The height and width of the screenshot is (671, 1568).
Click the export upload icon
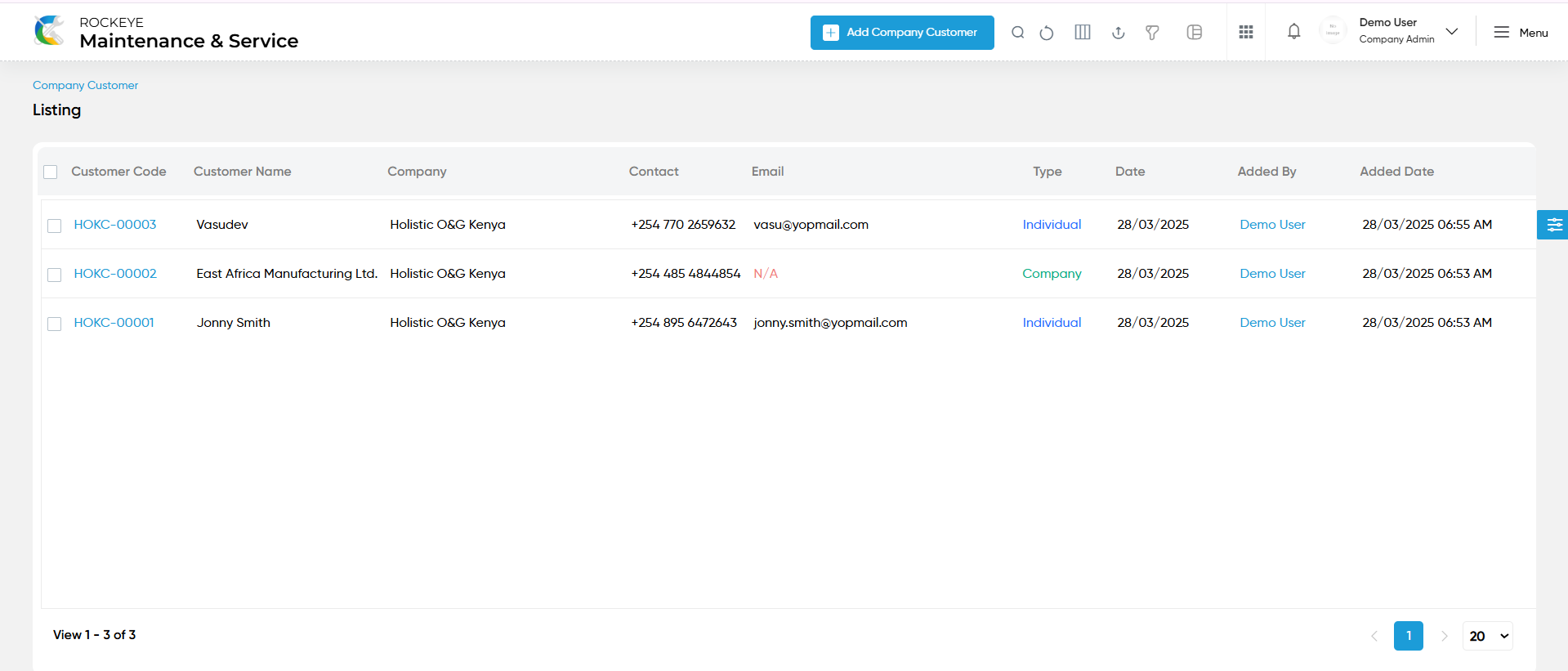(x=1119, y=33)
